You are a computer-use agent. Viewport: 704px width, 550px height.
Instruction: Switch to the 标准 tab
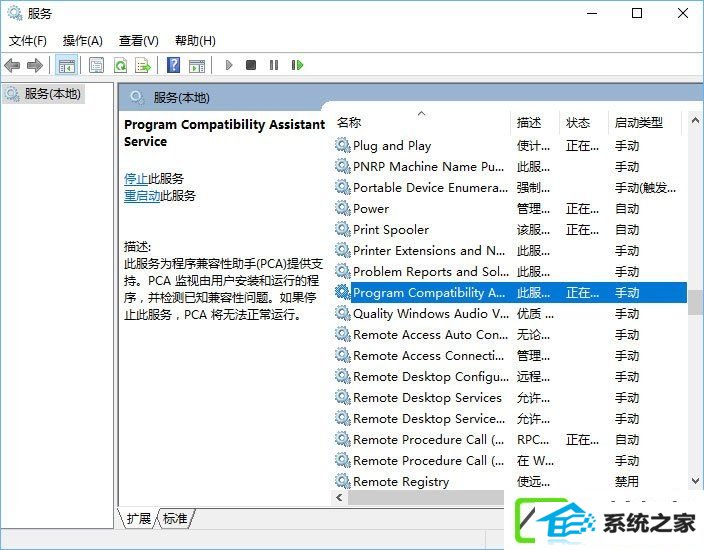tap(175, 519)
